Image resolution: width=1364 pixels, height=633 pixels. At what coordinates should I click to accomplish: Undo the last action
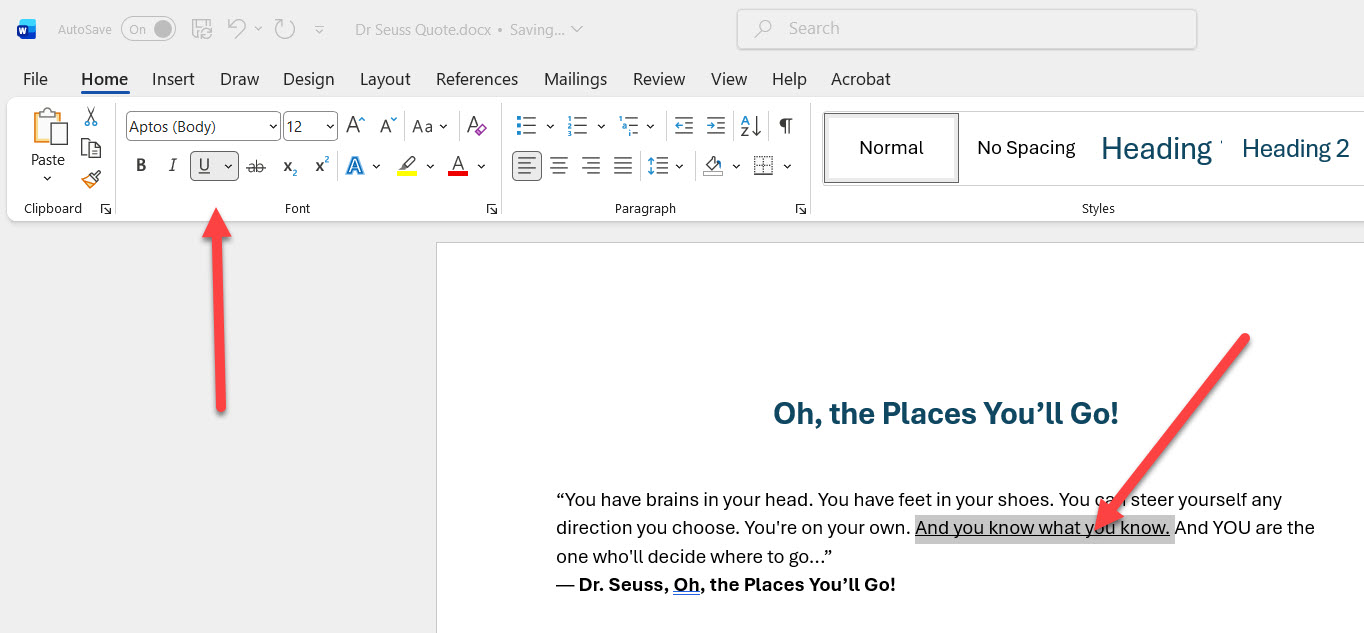click(237, 29)
